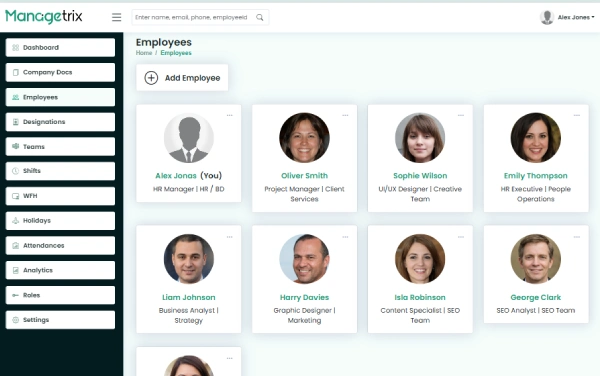Click 'HR Manager | HR / BD' text

(x=189, y=189)
